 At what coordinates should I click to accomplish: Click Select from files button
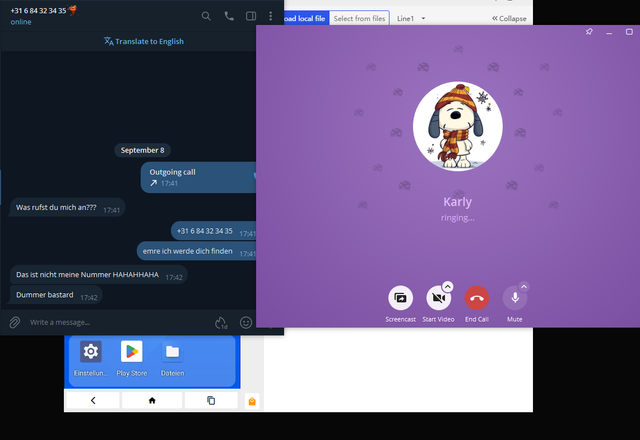[359, 18]
